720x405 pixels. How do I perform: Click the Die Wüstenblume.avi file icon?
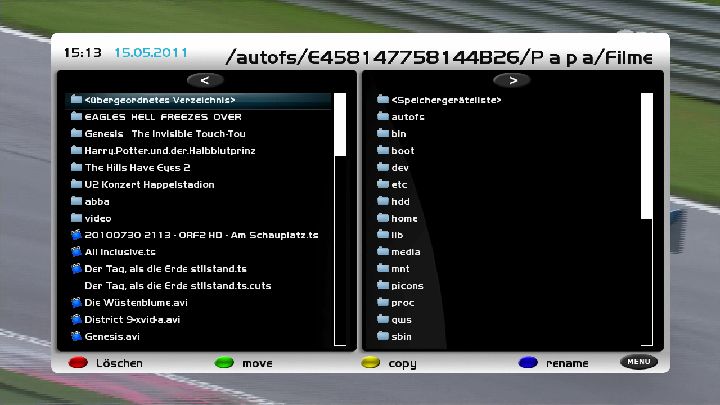click(76, 302)
